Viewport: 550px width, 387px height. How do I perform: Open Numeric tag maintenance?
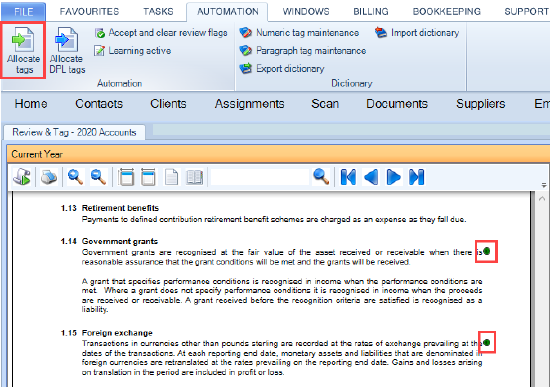pyautogui.click(x=299, y=33)
